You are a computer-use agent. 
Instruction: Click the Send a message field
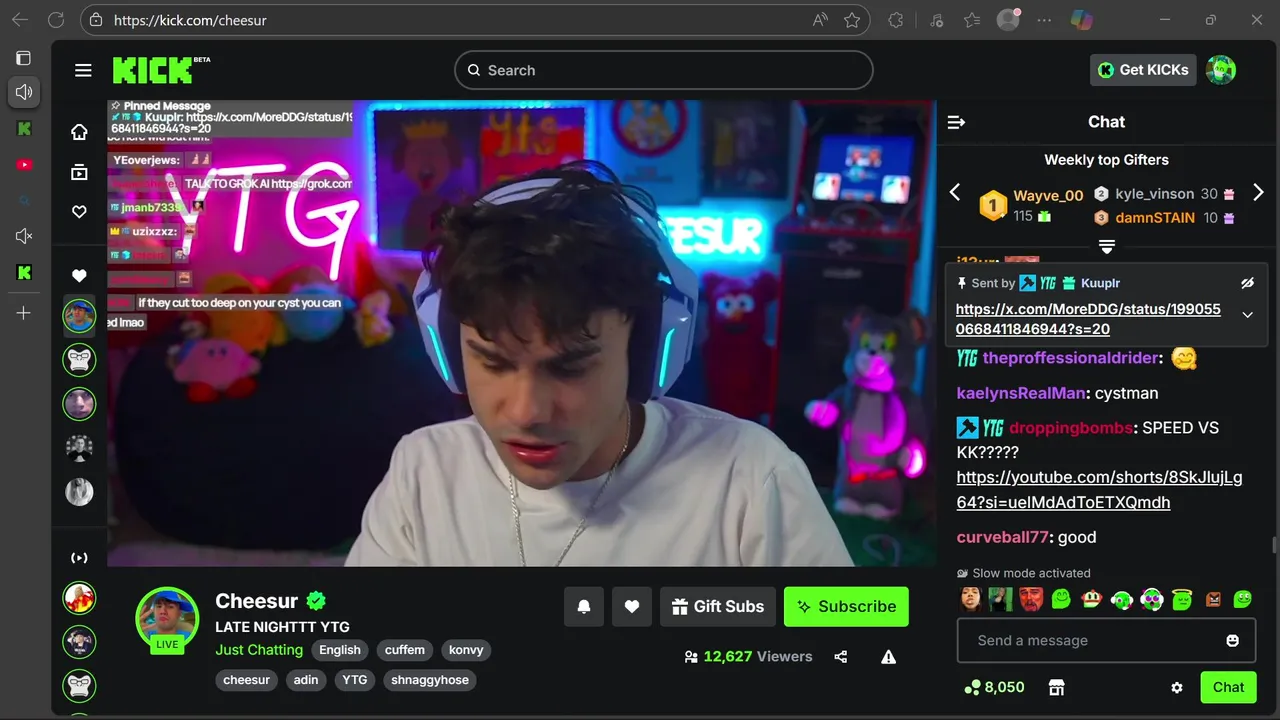[x=1106, y=641]
